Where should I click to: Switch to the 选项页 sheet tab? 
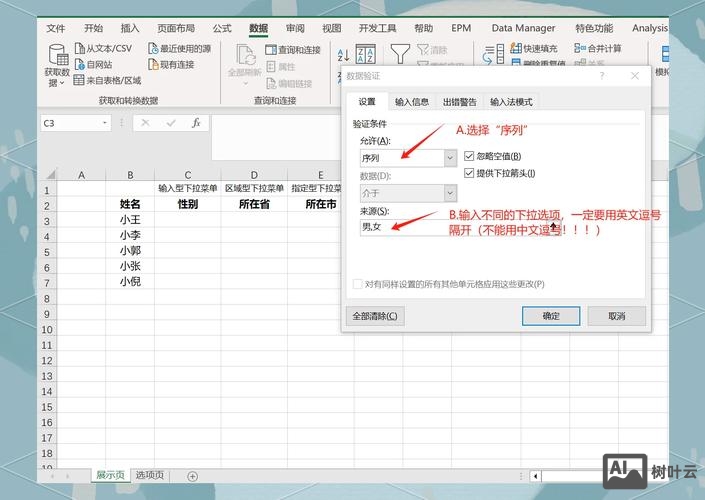point(150,475)
